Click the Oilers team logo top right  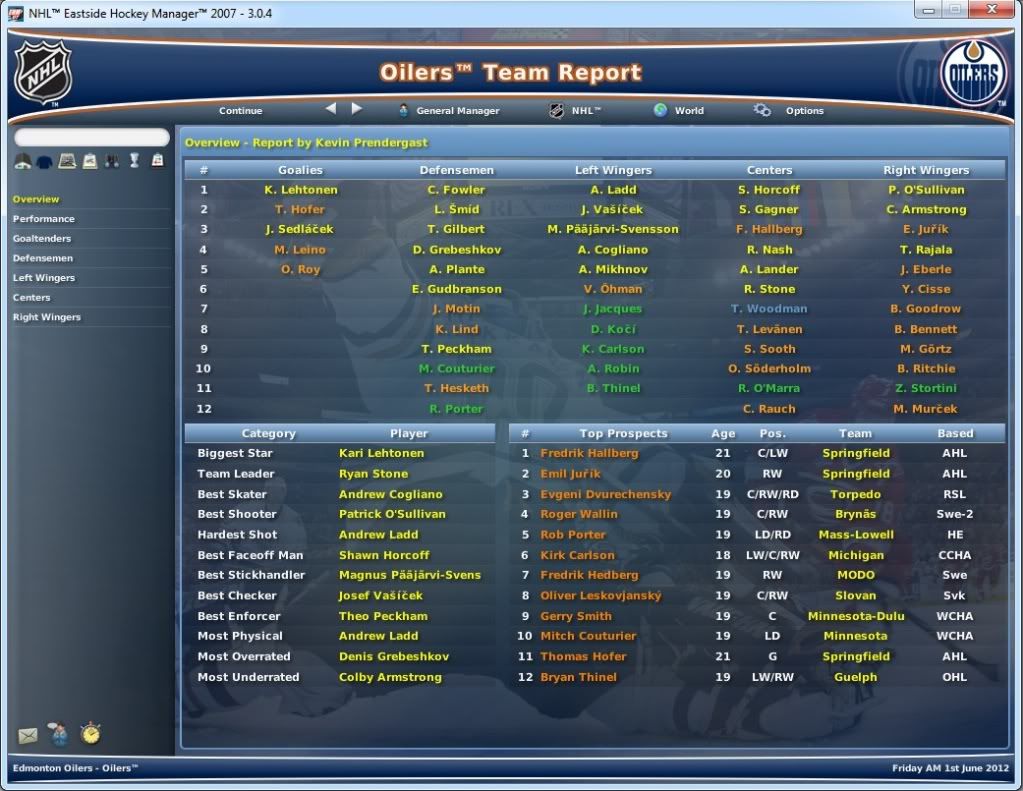(973, 74)
